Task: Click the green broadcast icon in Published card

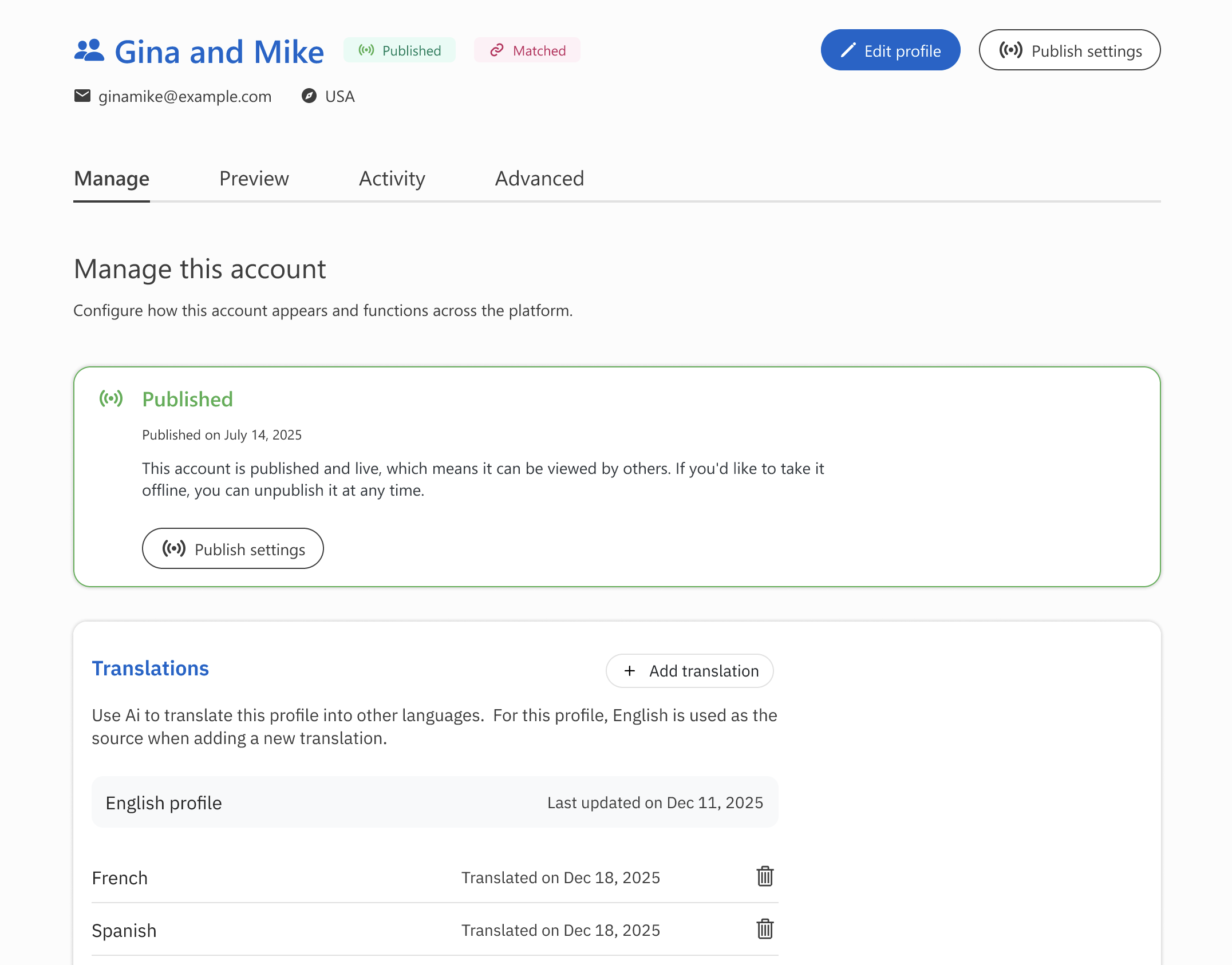Action: pyautogui.click(x=111, y=398)
